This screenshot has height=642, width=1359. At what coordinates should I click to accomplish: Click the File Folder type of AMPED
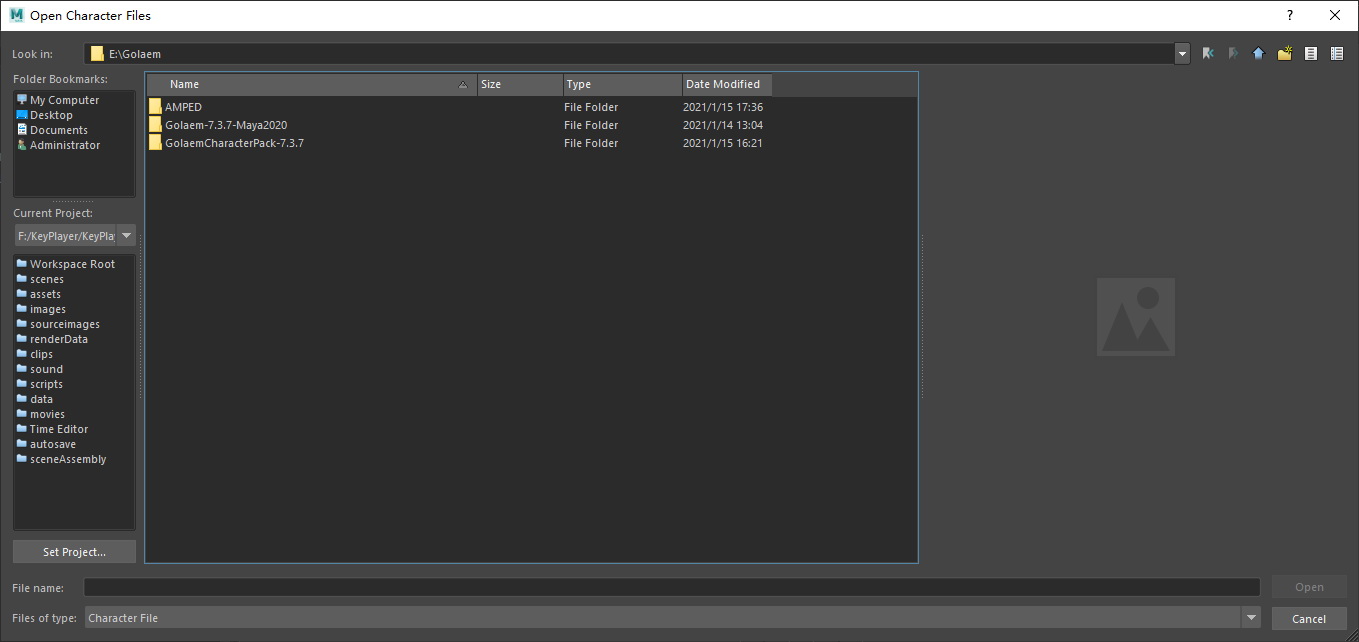click(x=591, y=107)
